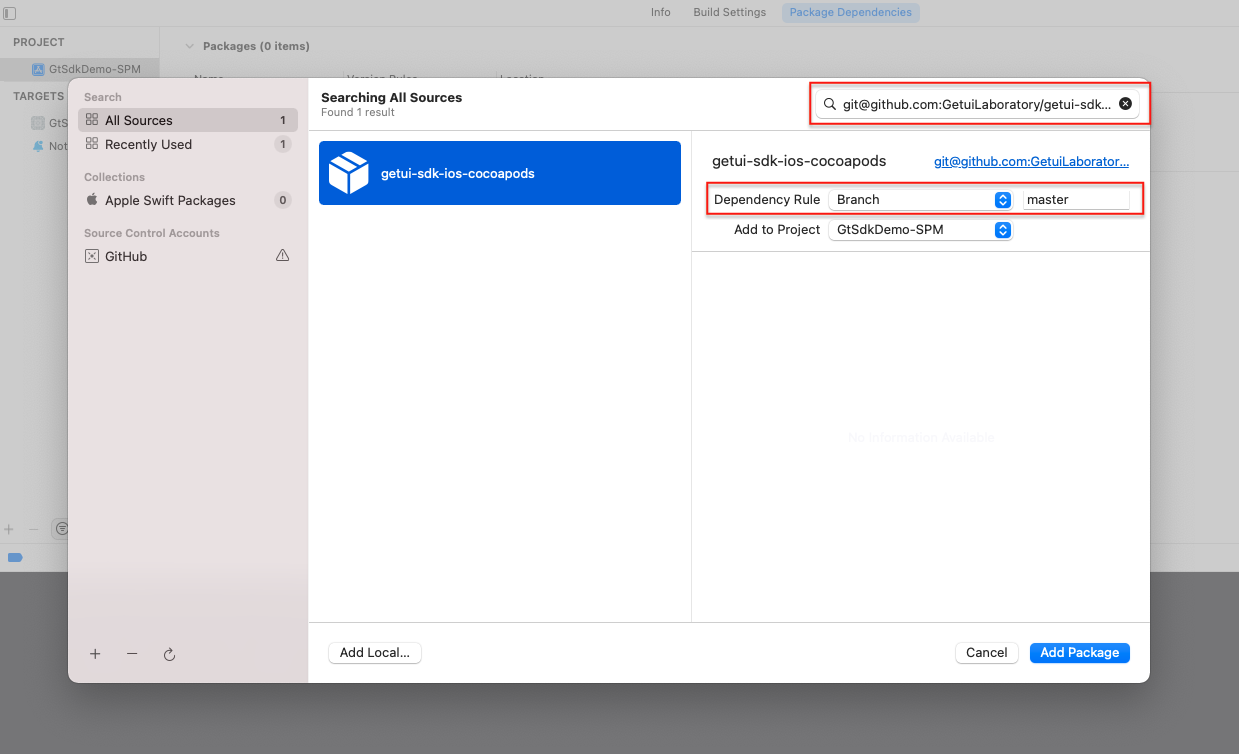Select Recently Used in sidebar
1239x754 pixels.
point(188,144)
